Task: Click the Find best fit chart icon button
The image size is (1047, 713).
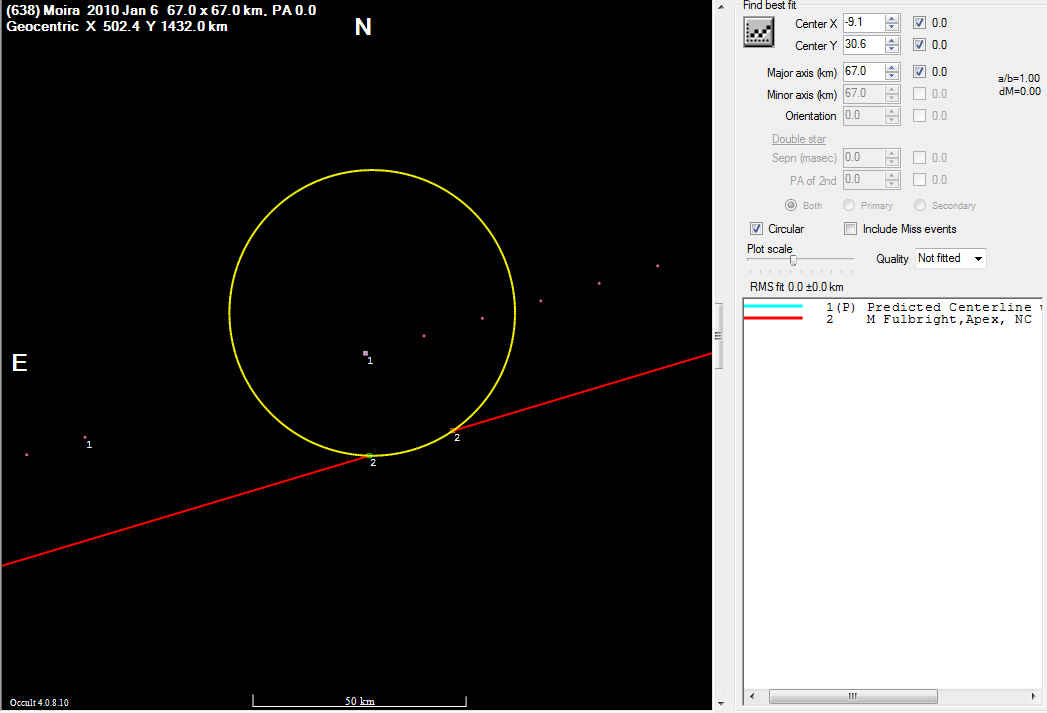Action: 760,32
